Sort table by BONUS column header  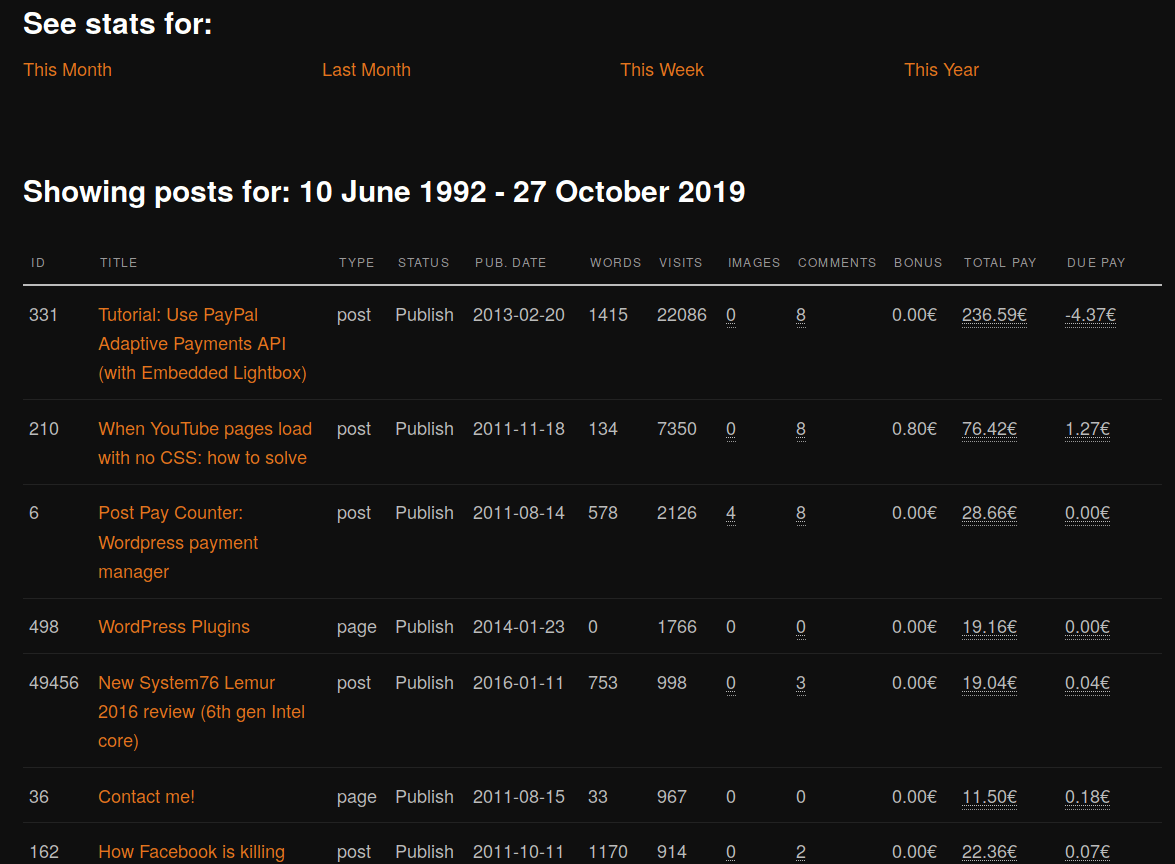pyautogui.click(x=918, y=263)
